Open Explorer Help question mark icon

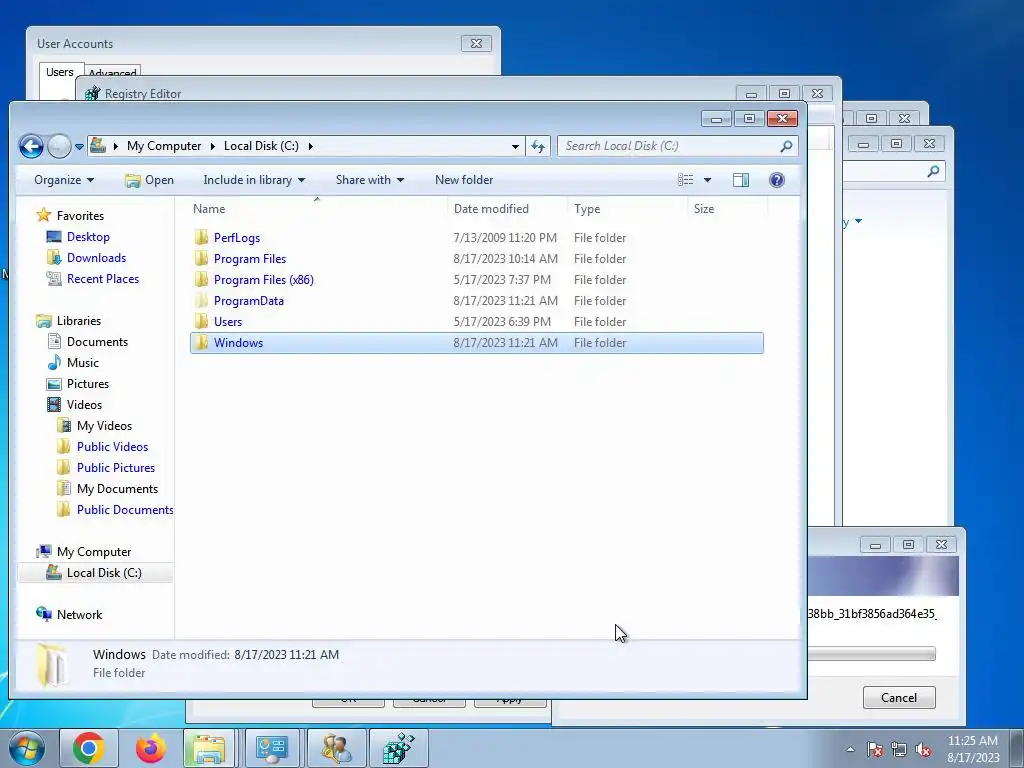776,180
